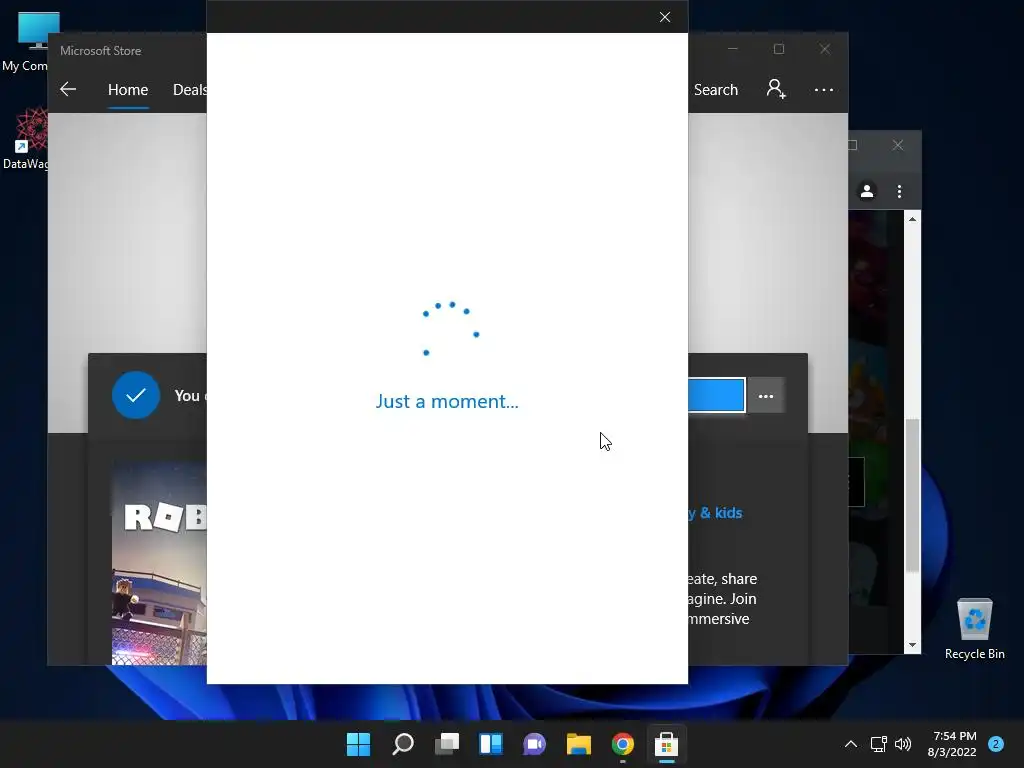Click the vertical scrollbar thumb in the back window

point(912,494)
